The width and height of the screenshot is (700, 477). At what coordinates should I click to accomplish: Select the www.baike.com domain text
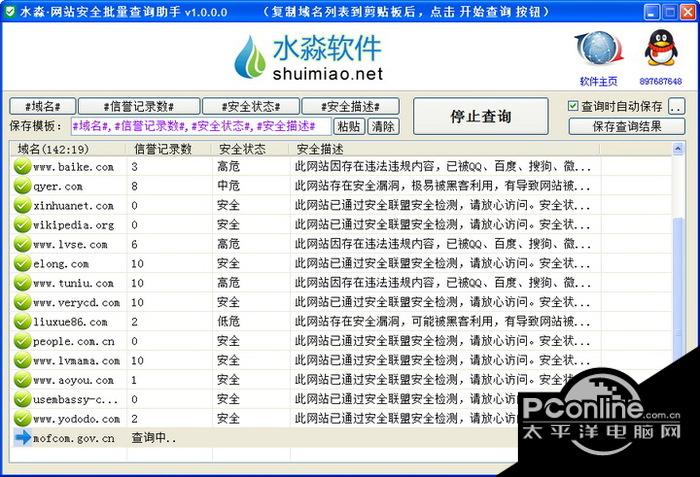(73, 167)
